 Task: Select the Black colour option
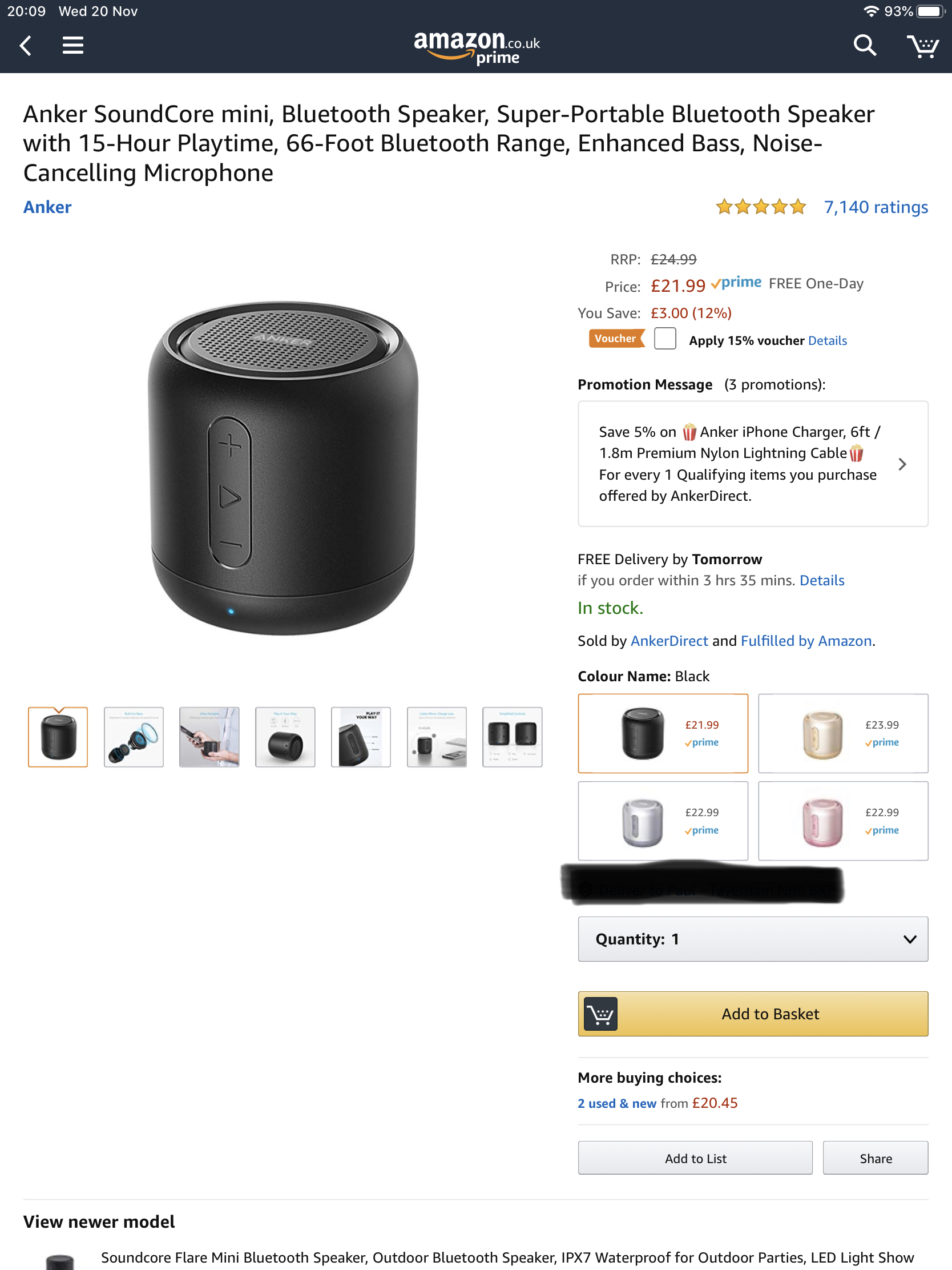pos(663,733)
